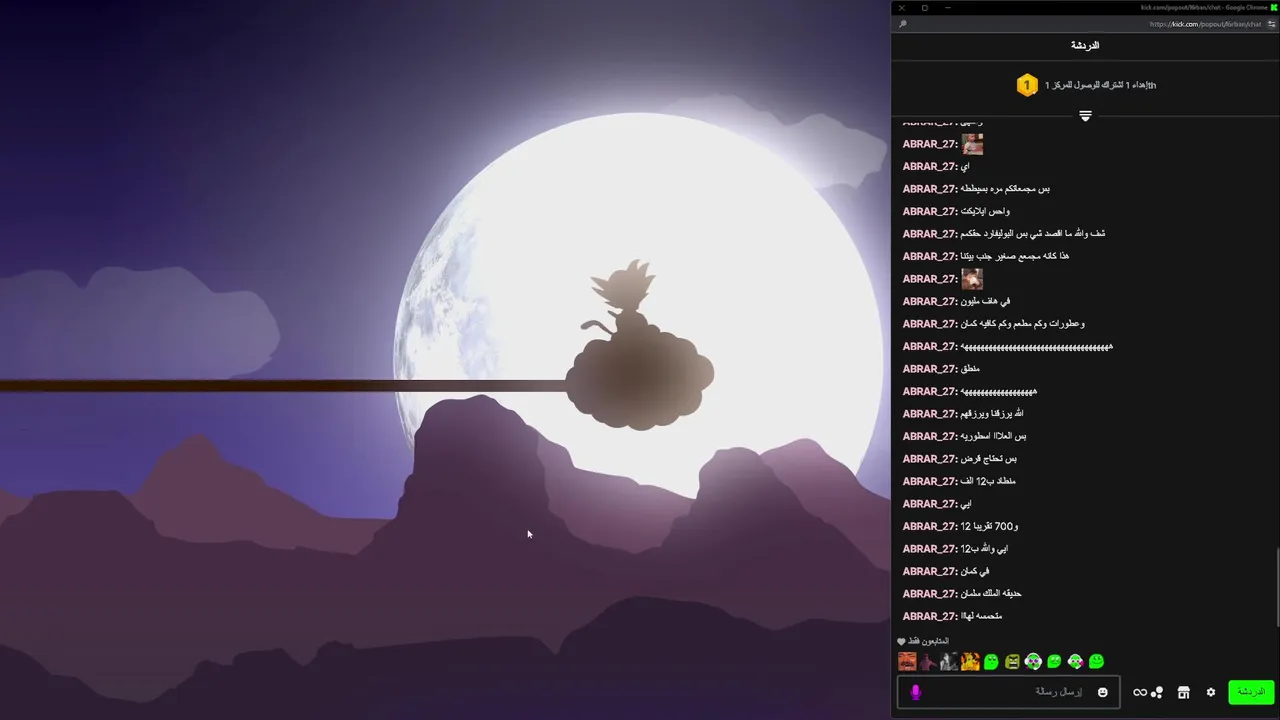
Task: Insert the fire flames emote
Action: pyautogui.click(x=970, y=661)
